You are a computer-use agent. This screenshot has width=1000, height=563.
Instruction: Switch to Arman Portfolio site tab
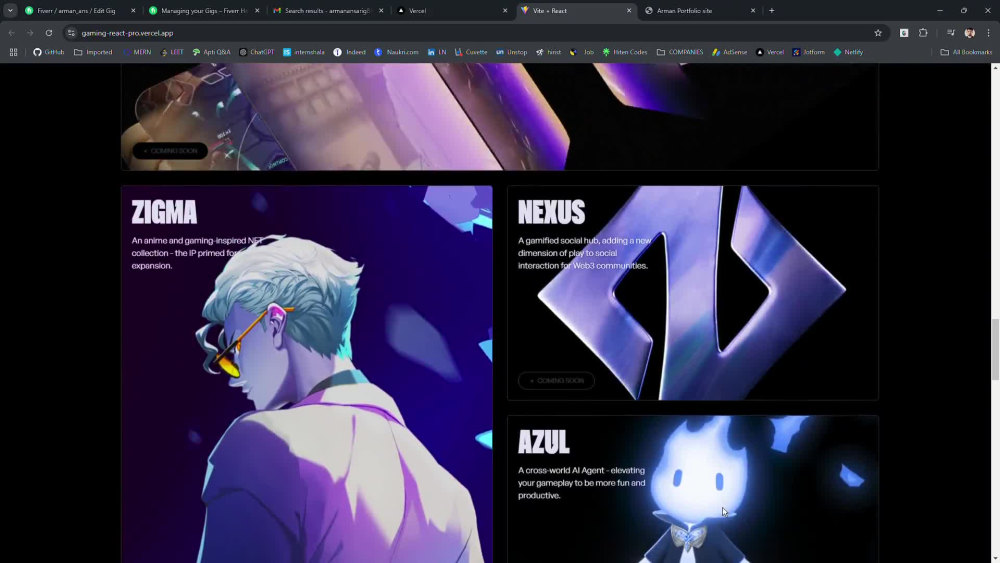click(x=696, y=11)
